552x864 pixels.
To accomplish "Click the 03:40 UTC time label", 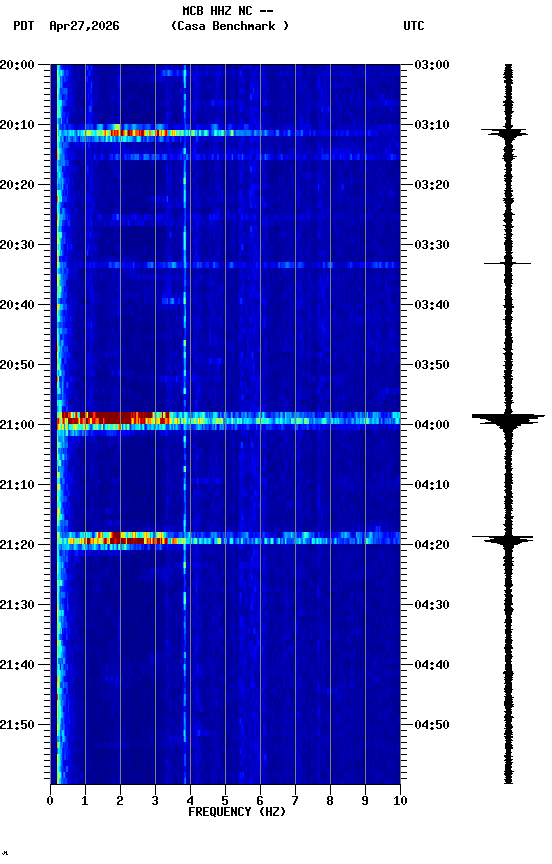I will coord(432,305).
